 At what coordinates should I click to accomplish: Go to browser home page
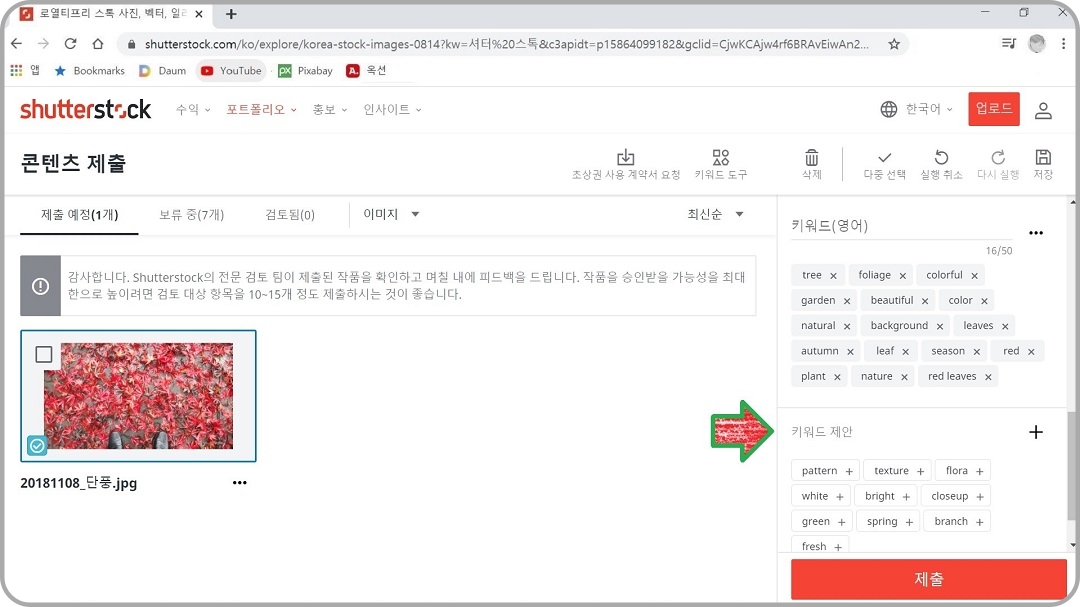[x=98, y=44]
